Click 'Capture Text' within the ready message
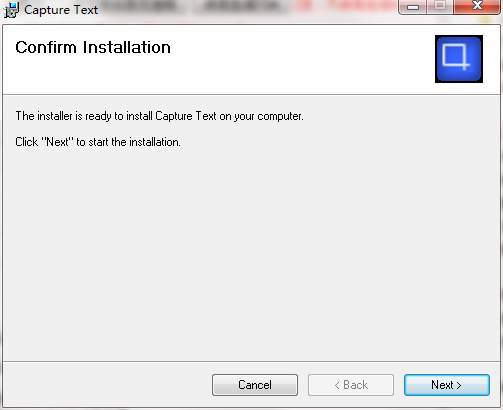 186,116
